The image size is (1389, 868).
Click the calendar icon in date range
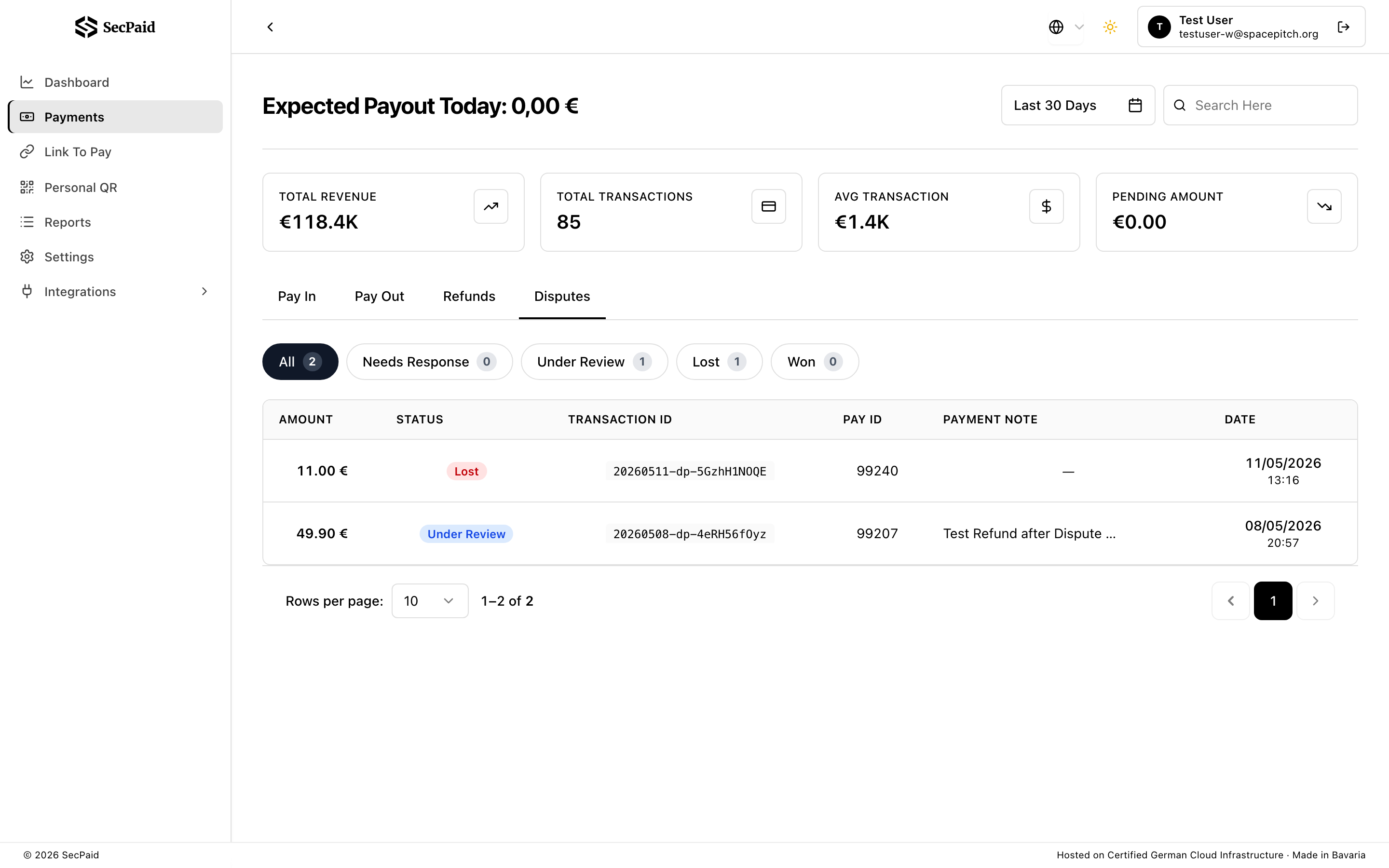pos(1135,105)
